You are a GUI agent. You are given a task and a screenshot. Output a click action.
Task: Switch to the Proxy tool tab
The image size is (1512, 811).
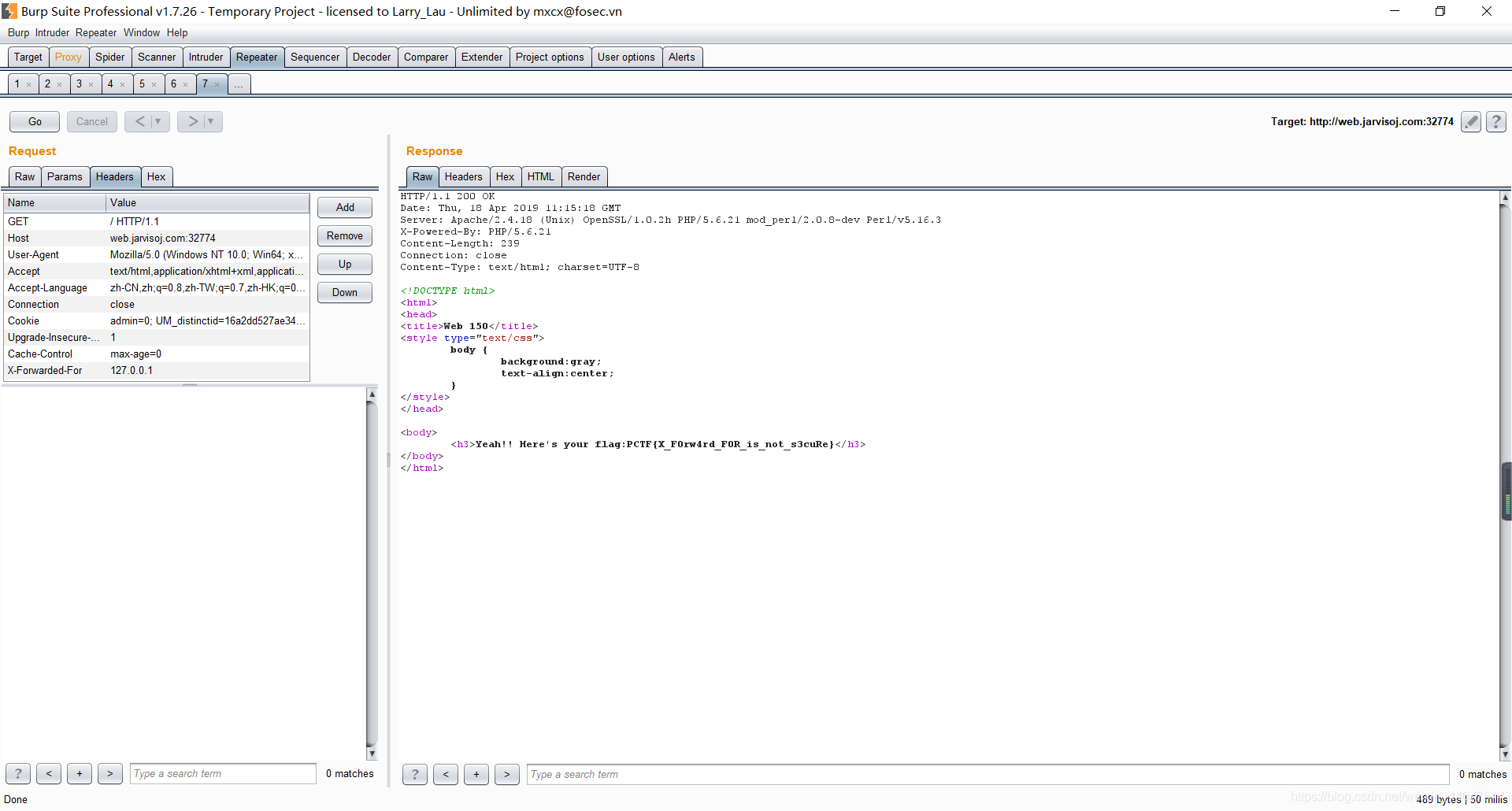(x=69, y=57)
